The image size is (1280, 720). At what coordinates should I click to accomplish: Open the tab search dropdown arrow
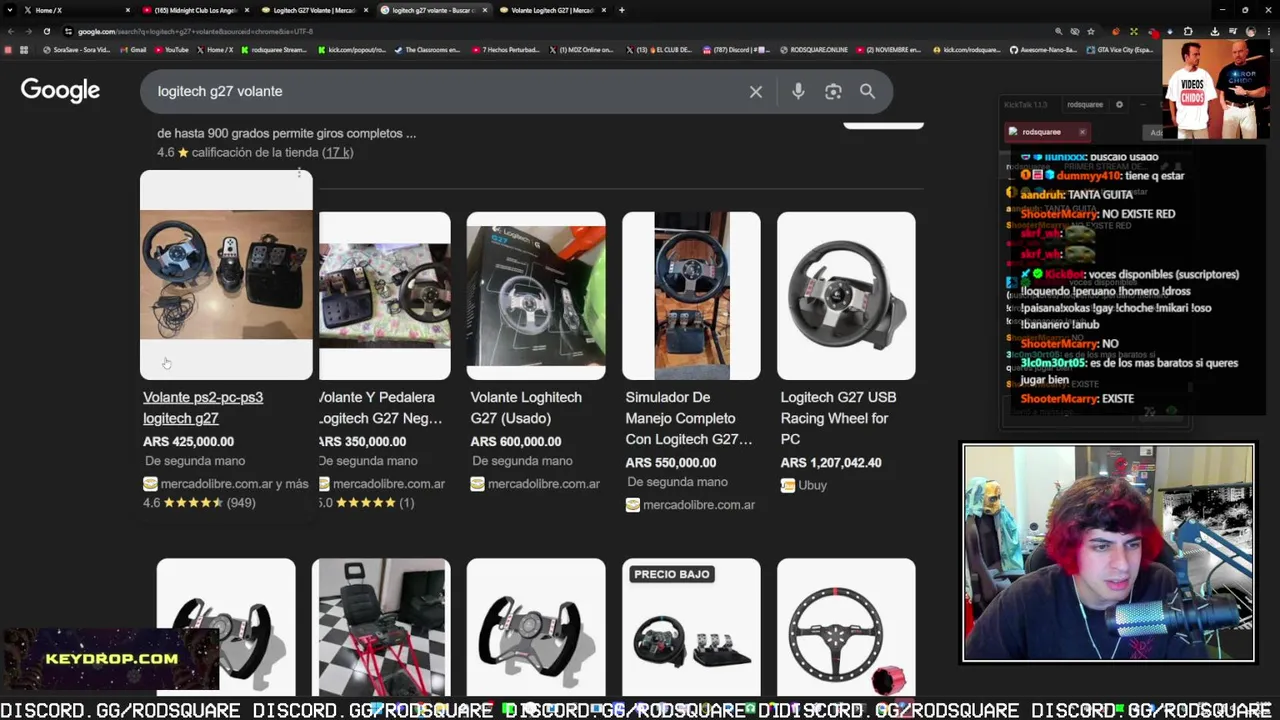pyautogui.click(x=9, y=10)
